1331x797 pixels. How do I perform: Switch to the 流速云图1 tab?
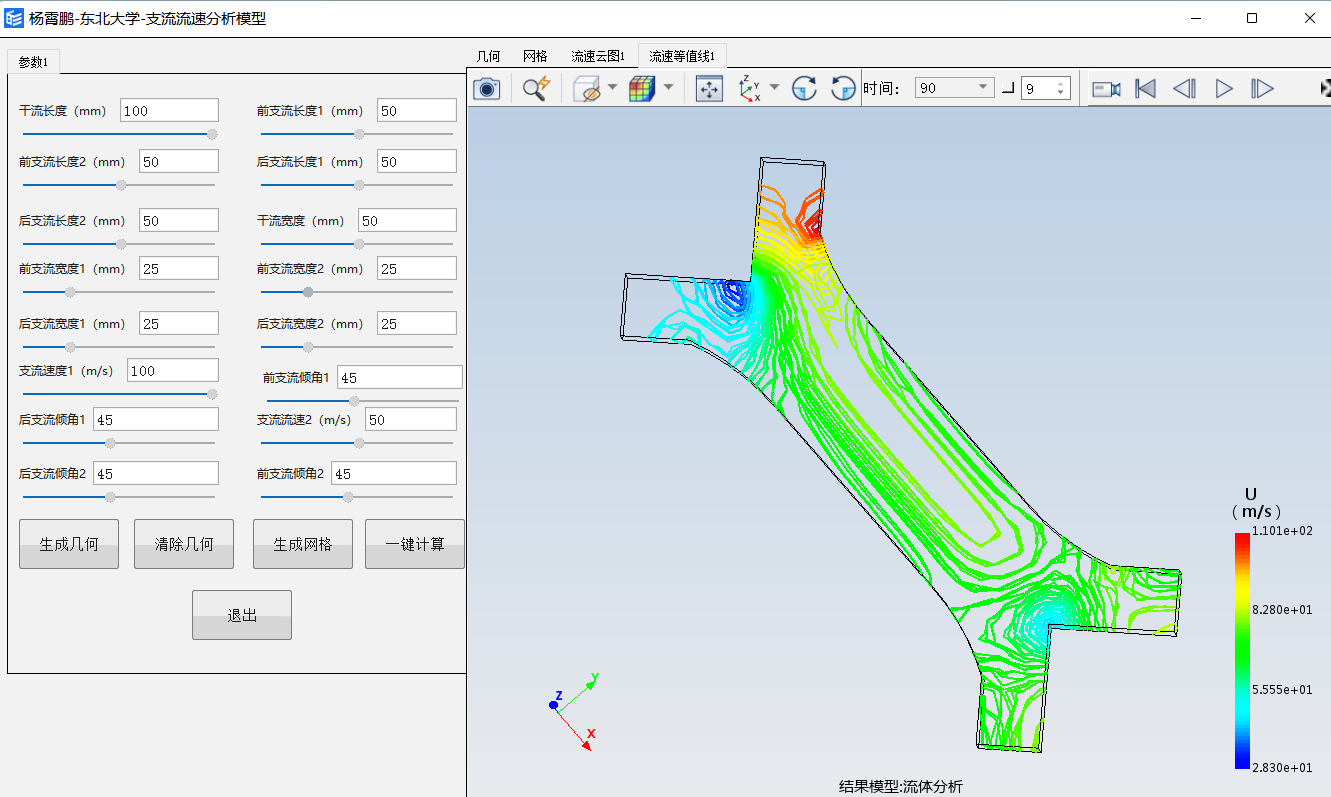pyautogui.click(x=598, y=56)
